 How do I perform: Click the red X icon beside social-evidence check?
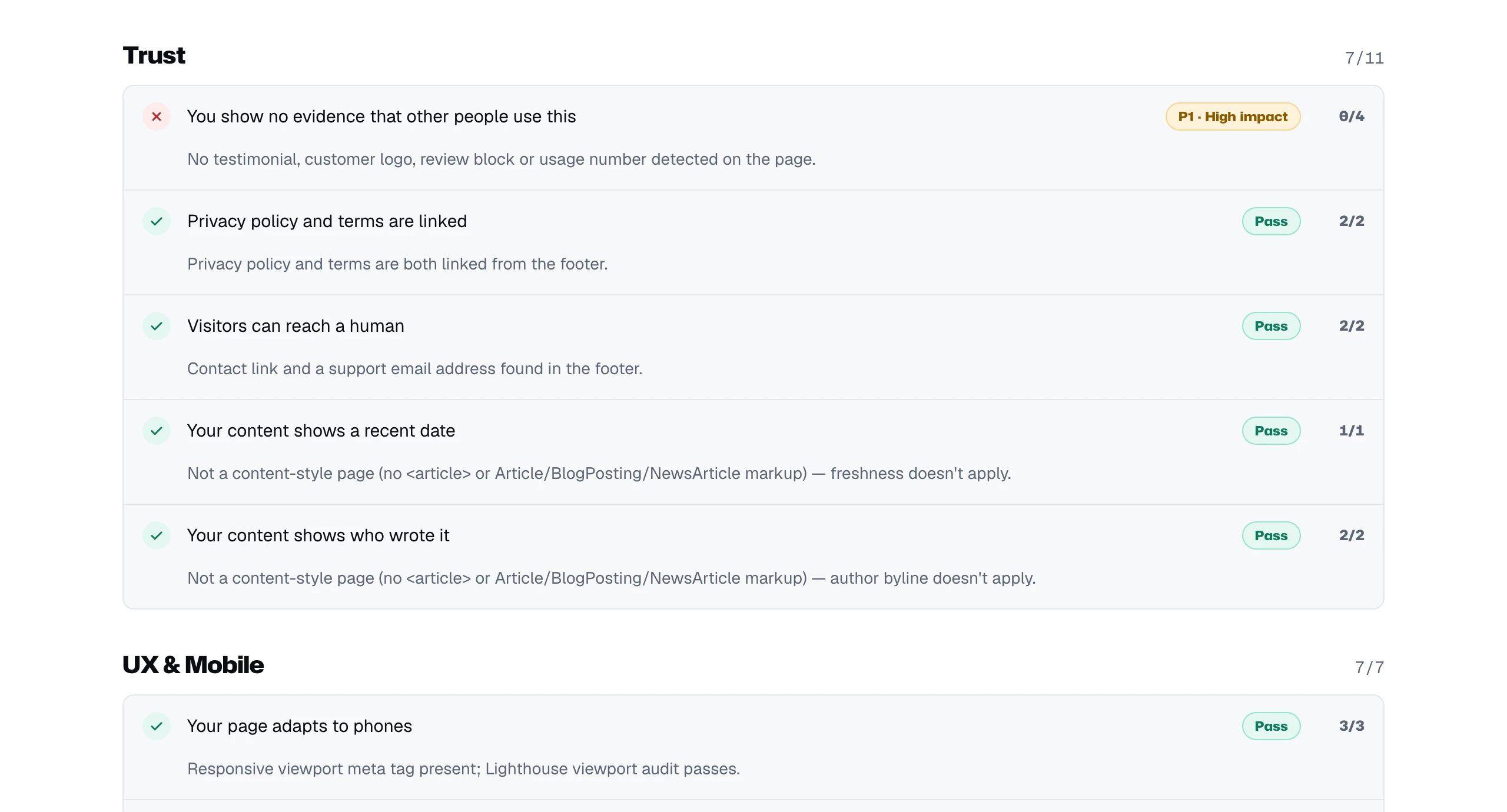coord(157,117)
